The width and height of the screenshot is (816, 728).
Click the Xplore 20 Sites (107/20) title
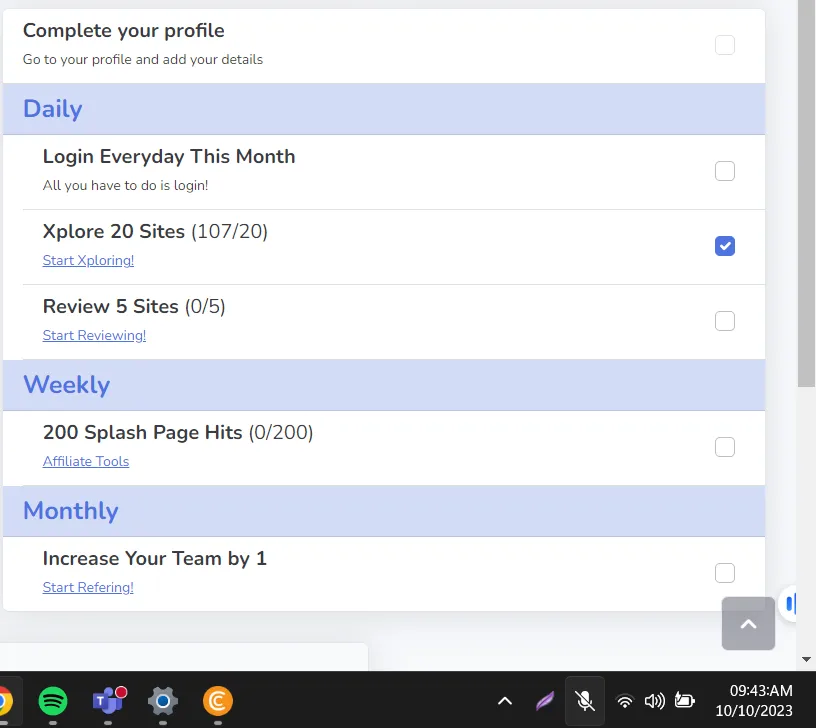[x=155, y=231]
